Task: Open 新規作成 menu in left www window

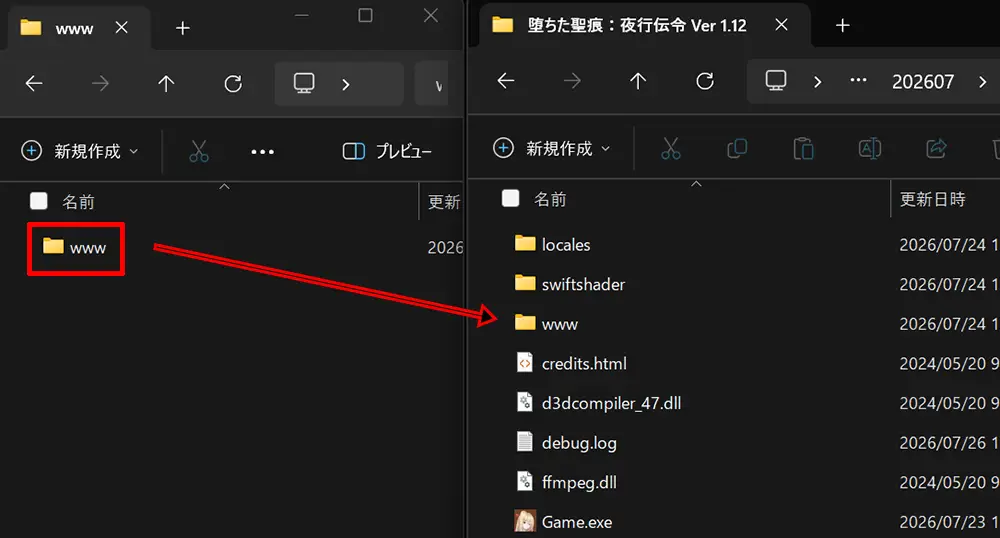Action: 80,151
